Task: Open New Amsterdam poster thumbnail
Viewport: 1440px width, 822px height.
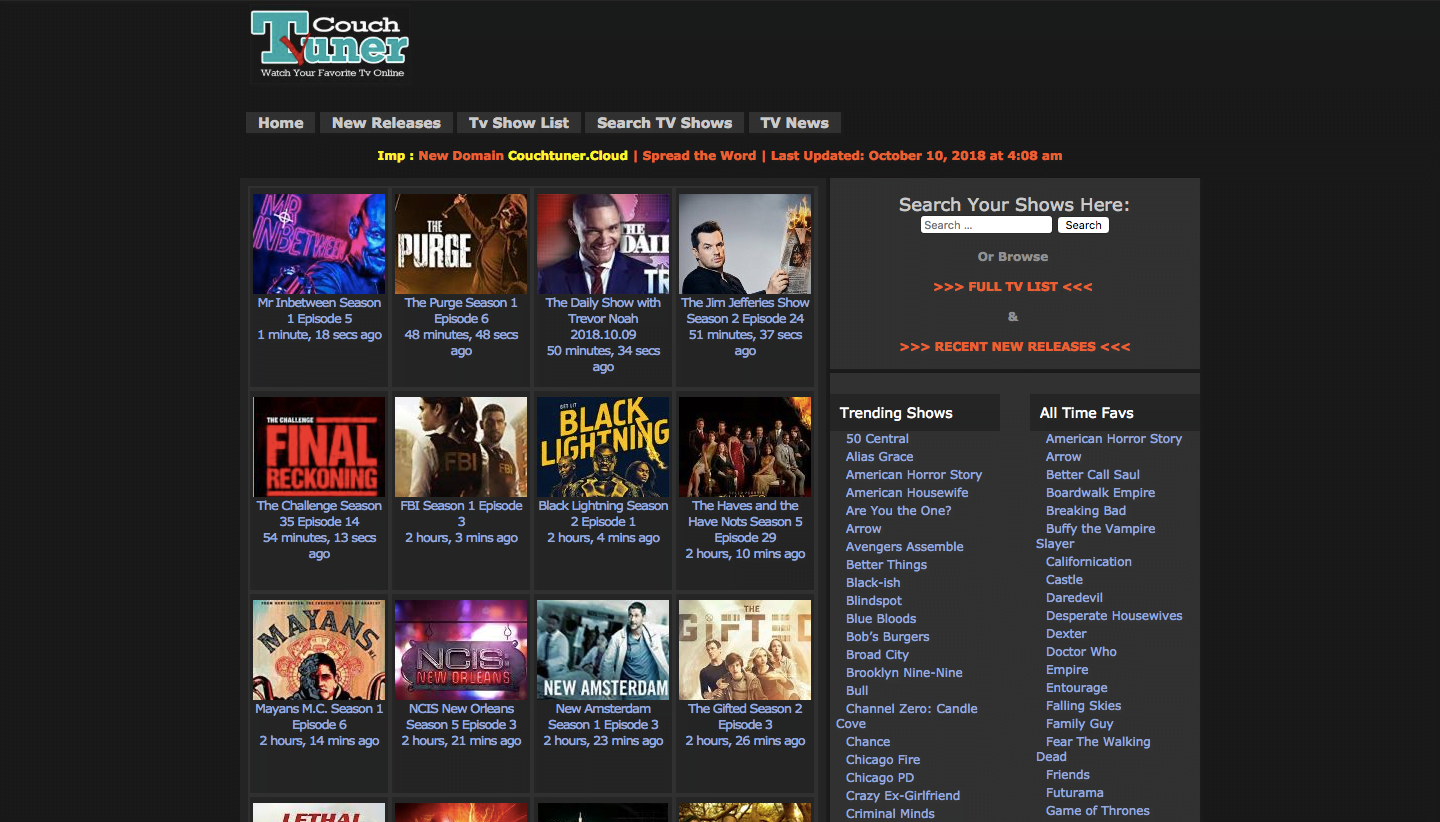Action: (603, 650)
